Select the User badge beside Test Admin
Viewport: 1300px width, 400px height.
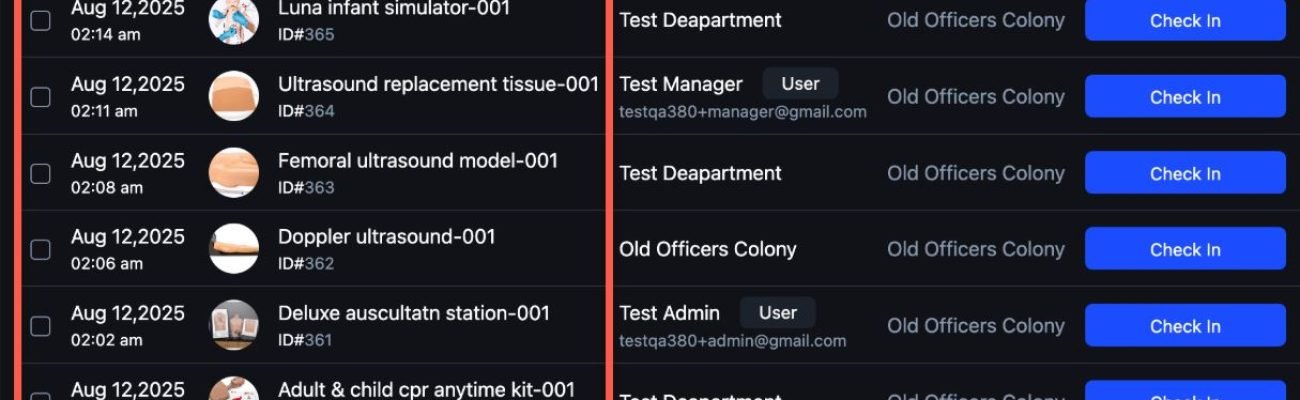(x=778, y=313)
